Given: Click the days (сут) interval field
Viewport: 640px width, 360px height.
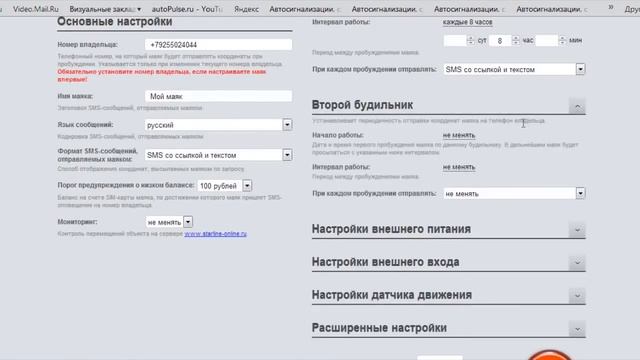Looking at the screenshot, I should coord(455,40).
